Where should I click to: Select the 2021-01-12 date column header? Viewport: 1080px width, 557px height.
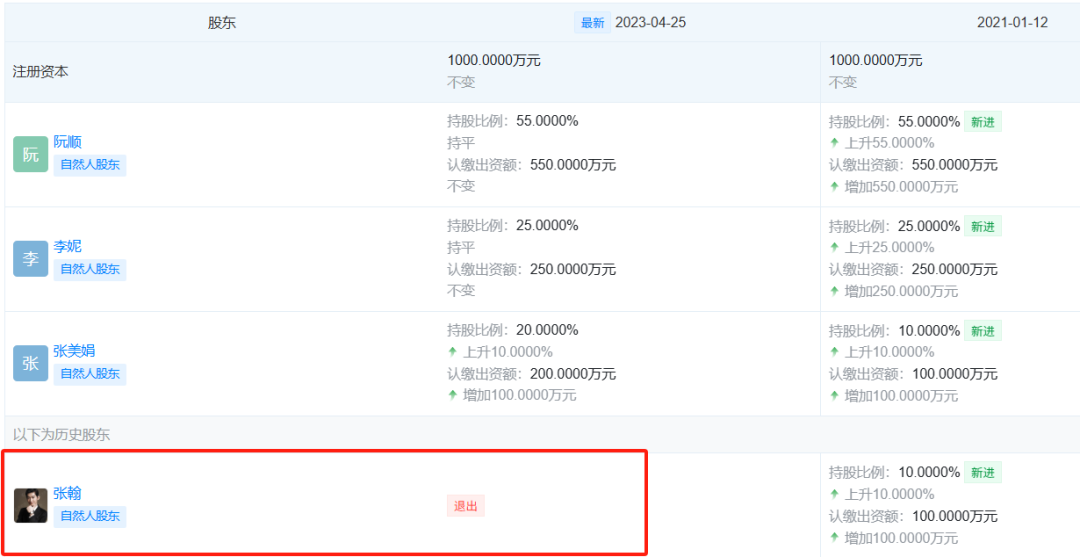pos(1012,22)
